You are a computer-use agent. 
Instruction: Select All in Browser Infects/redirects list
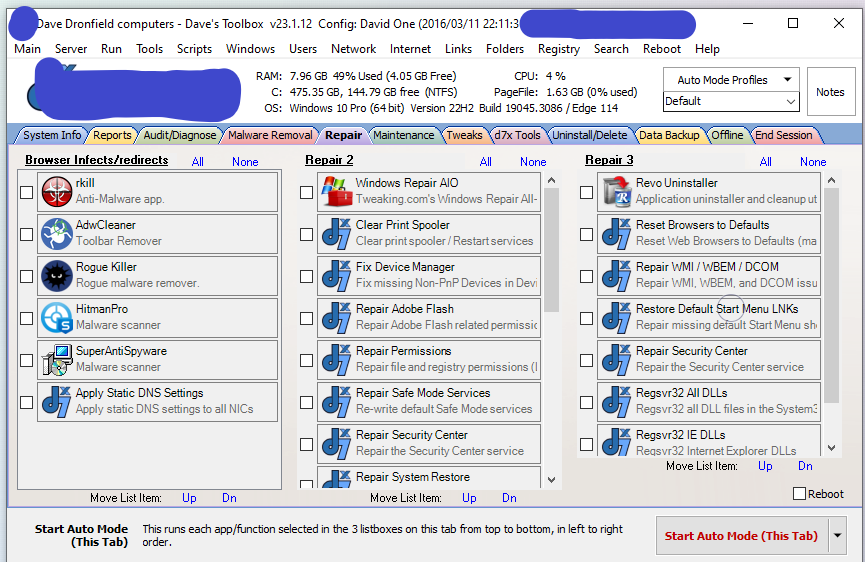point(197,162)
